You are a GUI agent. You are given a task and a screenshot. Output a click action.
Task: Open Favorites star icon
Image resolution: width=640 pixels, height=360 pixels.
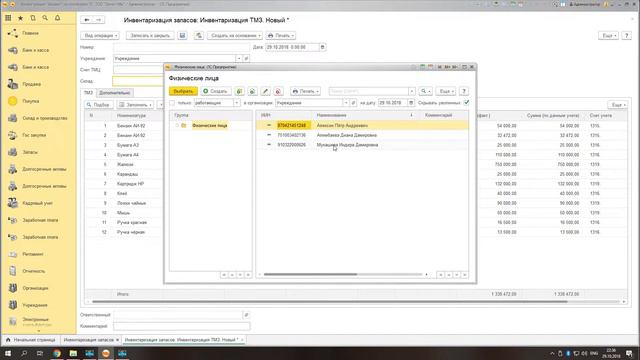pos(20,18)
